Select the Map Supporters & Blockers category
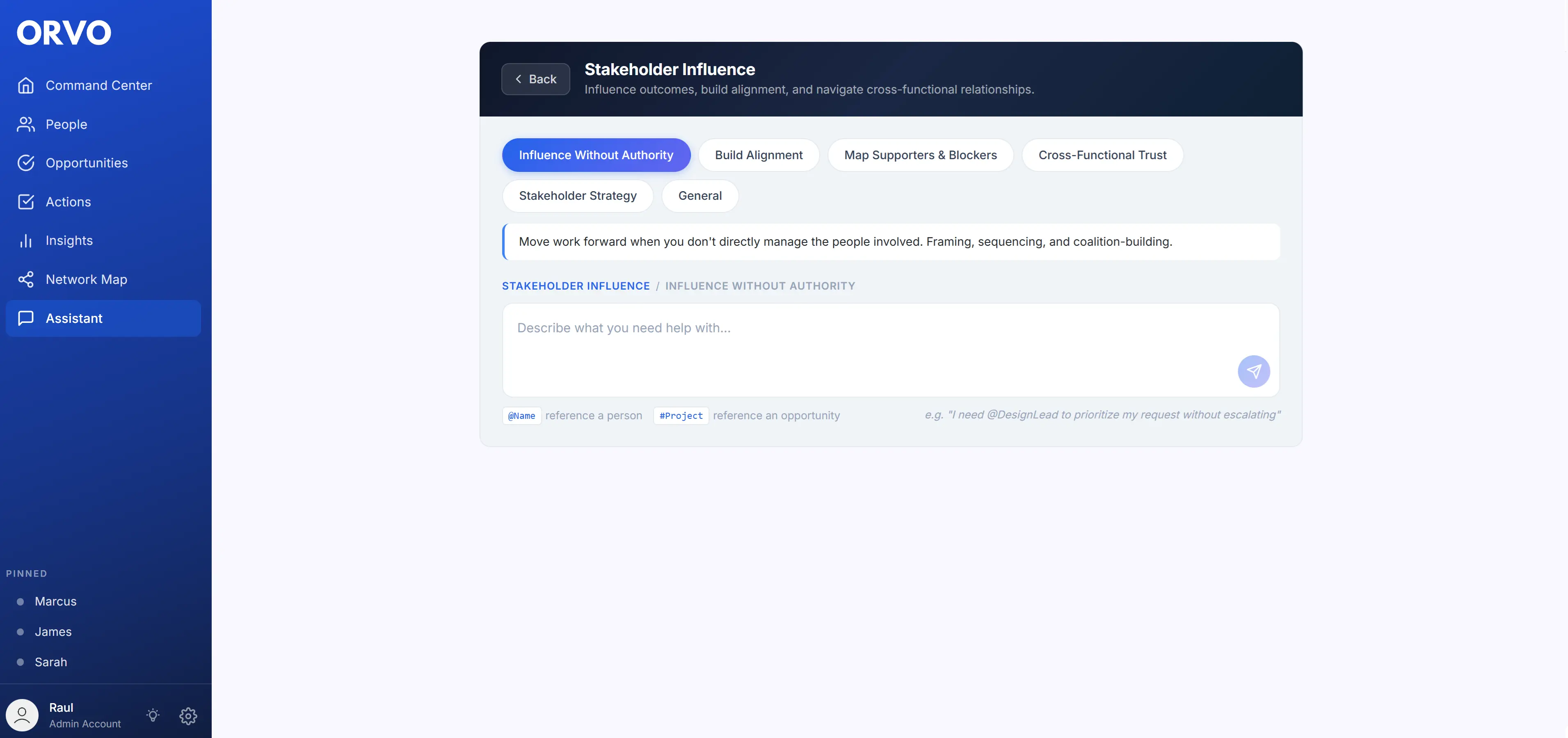 [x=920, y=155]
